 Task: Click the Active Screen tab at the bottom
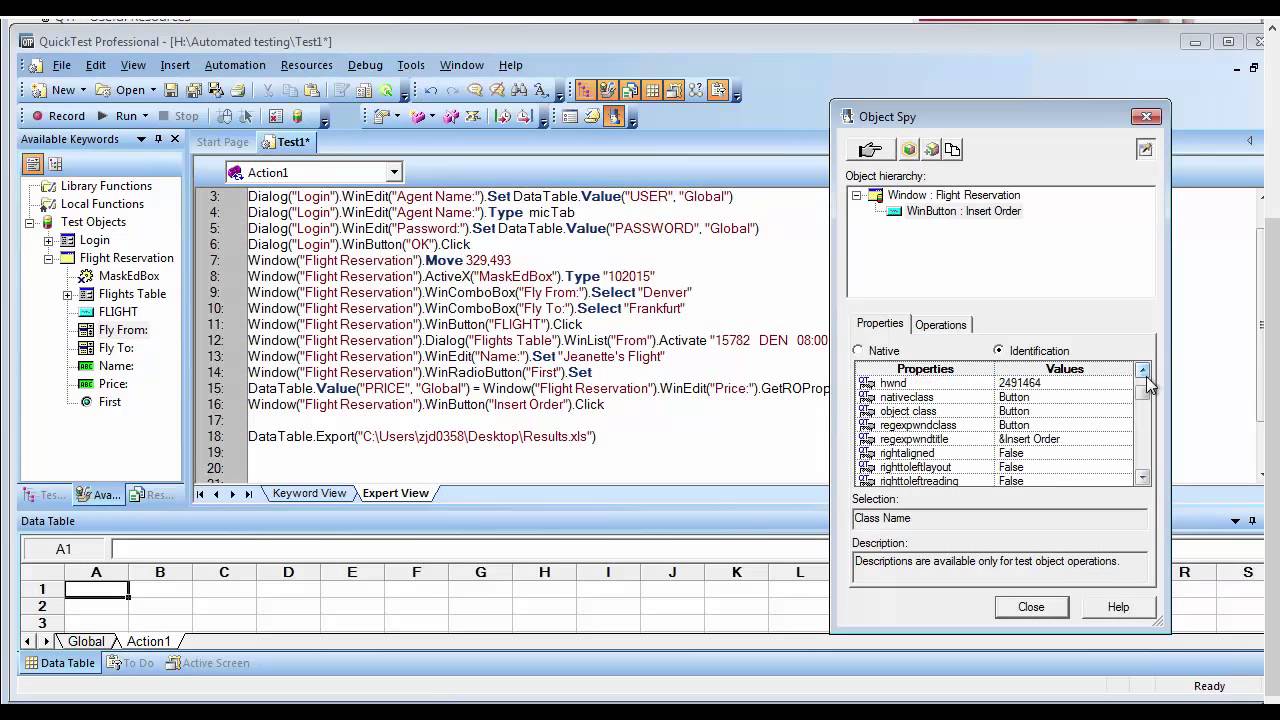[x=208, y=663]
